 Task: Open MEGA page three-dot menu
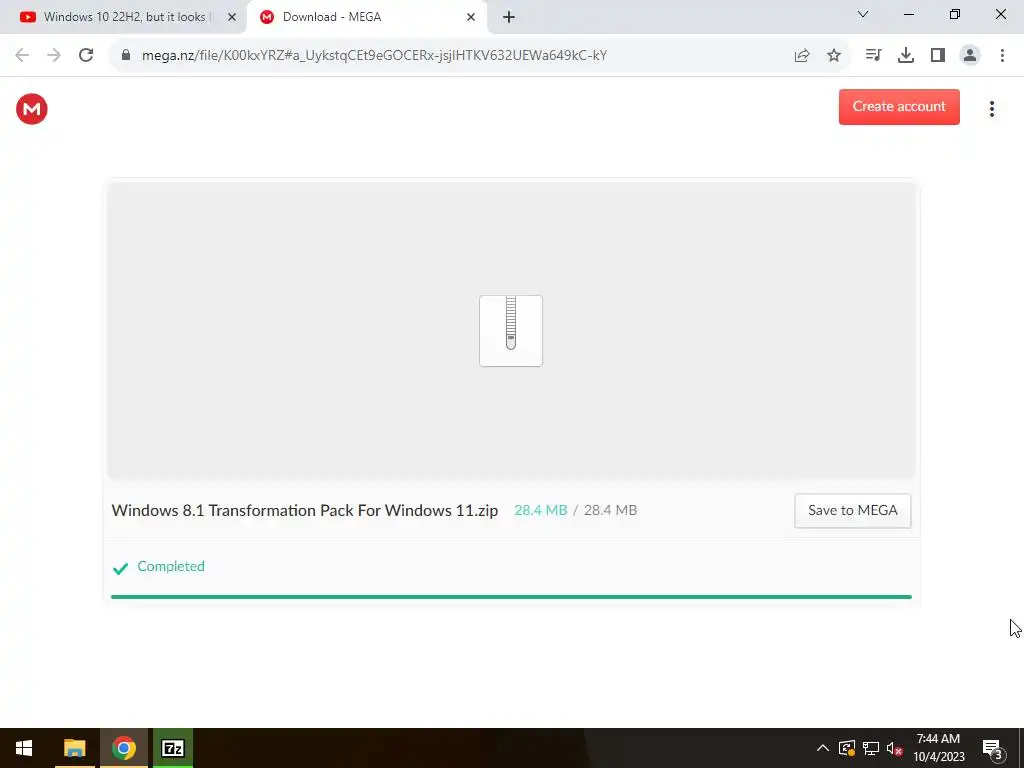point(991,108)
